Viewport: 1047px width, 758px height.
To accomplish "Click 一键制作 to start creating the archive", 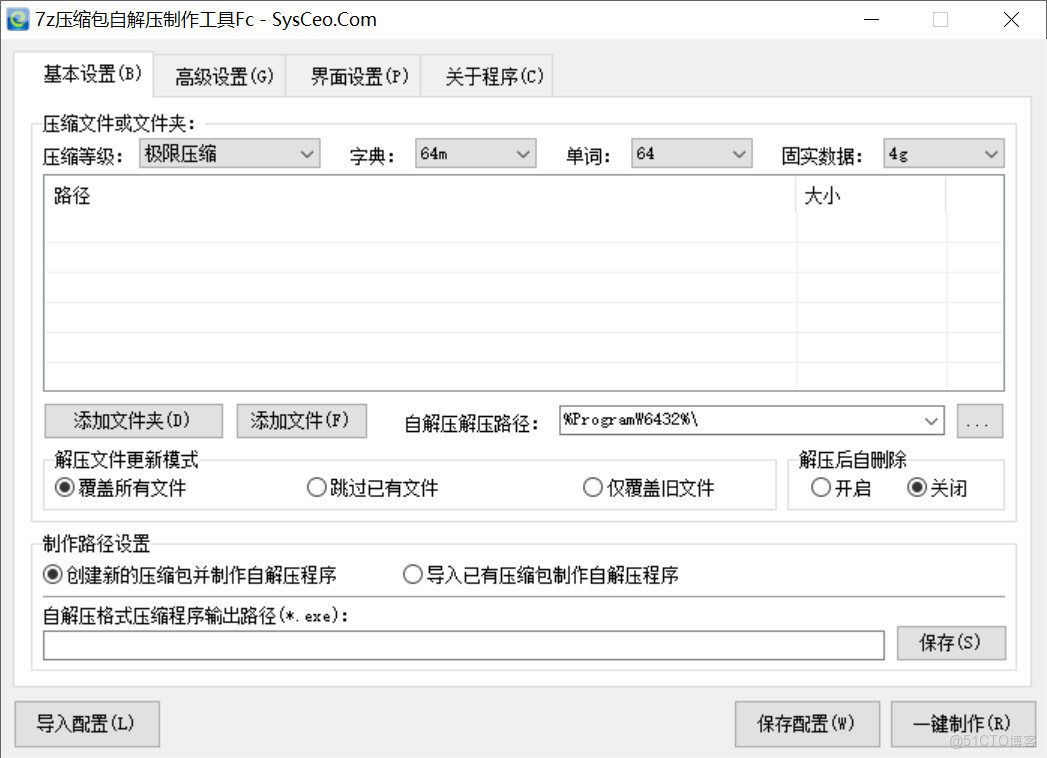I will 965,724.
